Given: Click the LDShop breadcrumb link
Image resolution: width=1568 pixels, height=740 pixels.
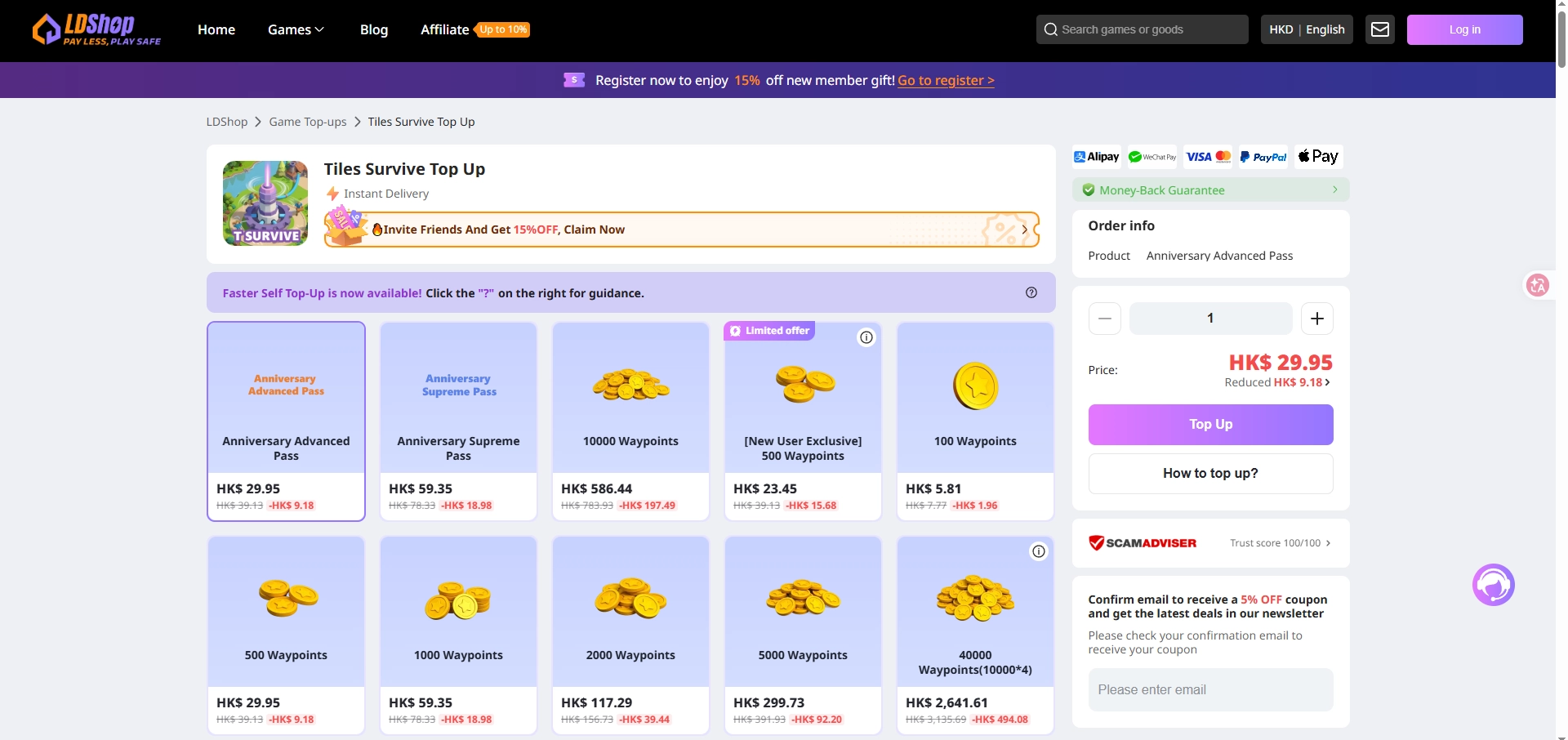Looking at the screenshot, I should pos(227,122).
